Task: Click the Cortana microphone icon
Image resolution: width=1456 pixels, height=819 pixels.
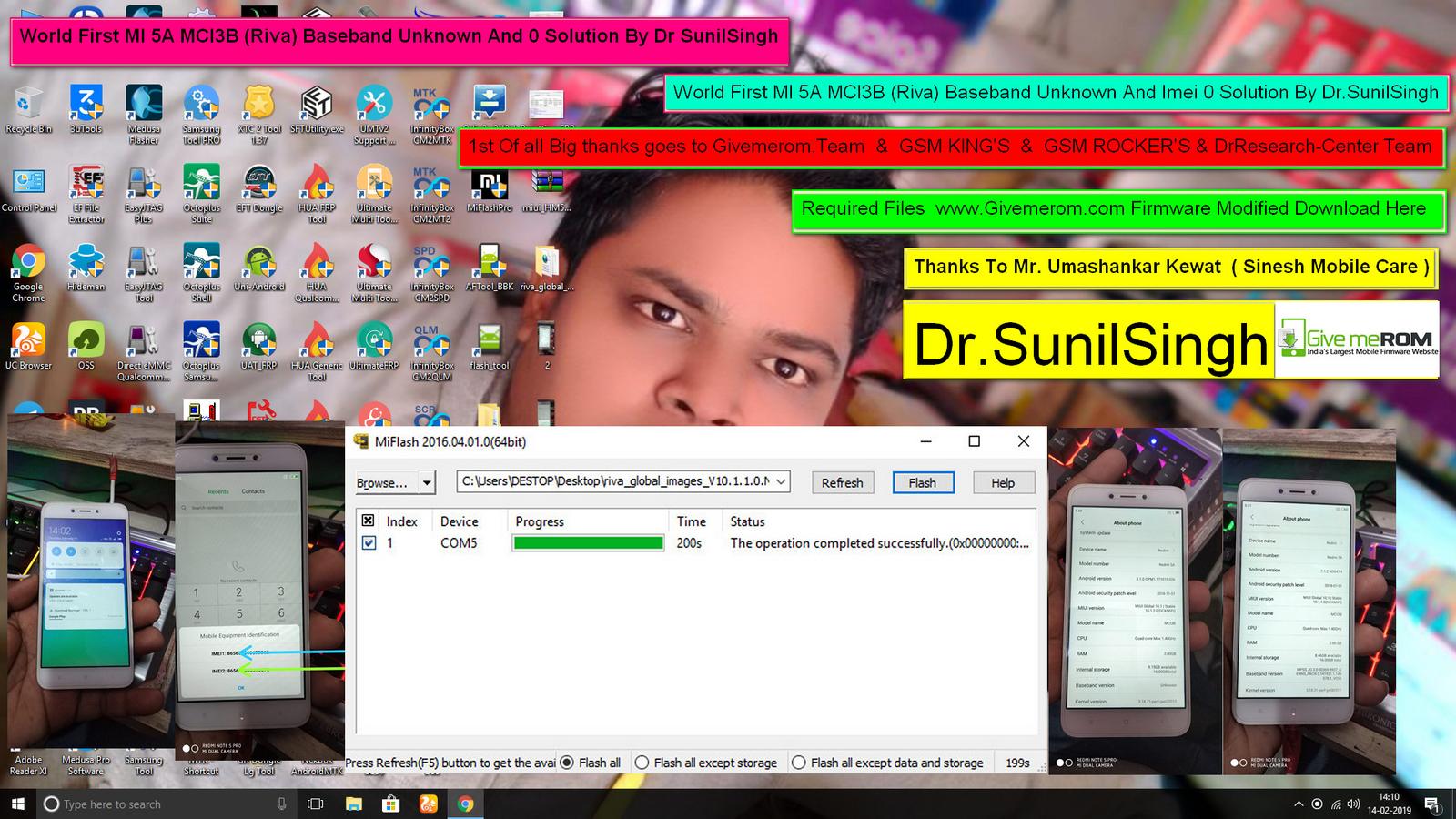Action: click(x=281, y=804)
